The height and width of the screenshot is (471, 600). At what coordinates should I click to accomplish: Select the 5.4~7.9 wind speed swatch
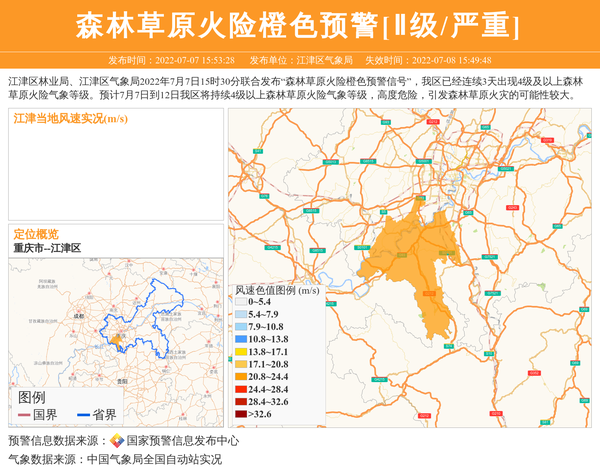pyautogui.click(x=241, y=314)
